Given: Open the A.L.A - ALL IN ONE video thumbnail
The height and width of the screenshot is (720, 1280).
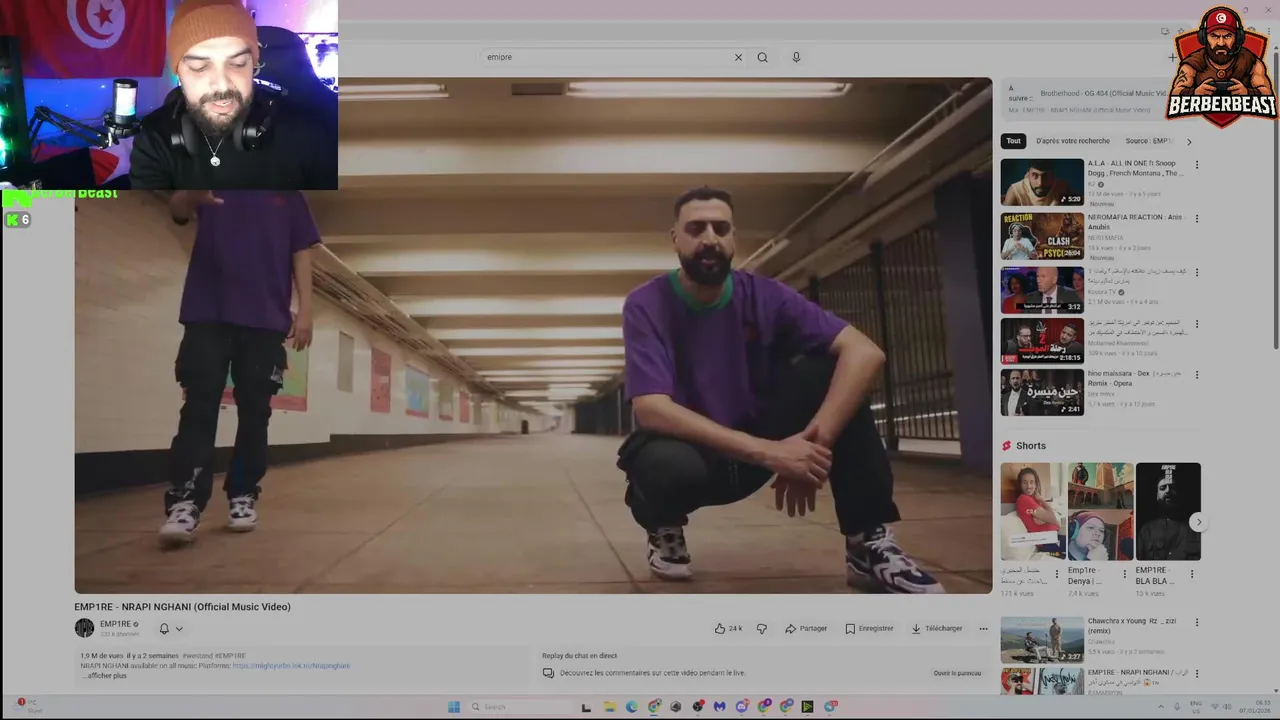Looking at the screenshot, I should (x=1042, y=182).
